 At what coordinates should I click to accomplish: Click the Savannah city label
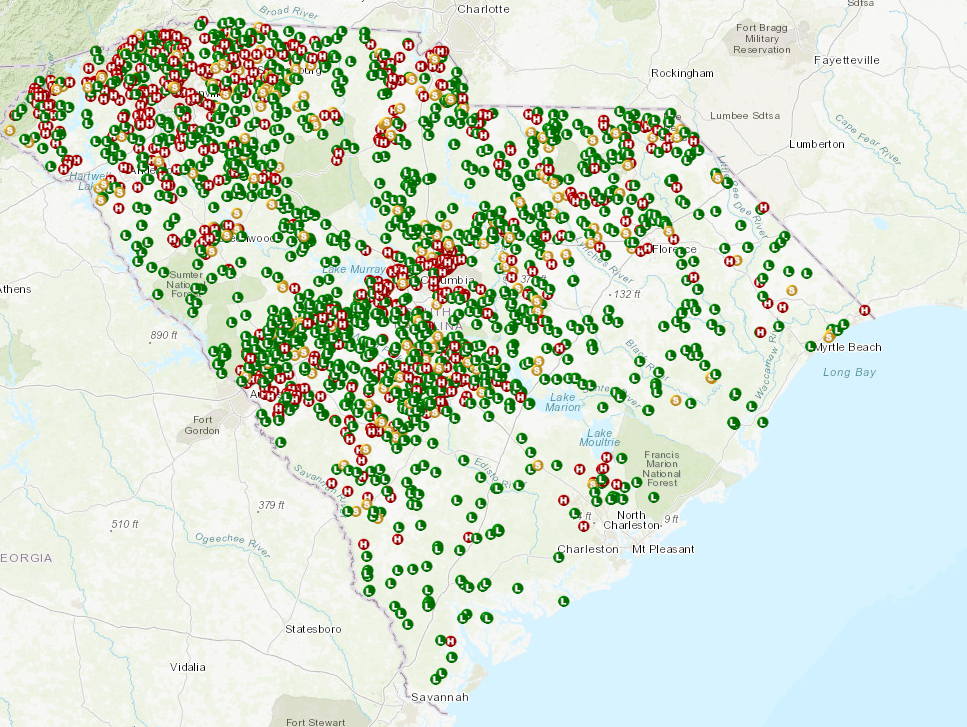(439, 696)
